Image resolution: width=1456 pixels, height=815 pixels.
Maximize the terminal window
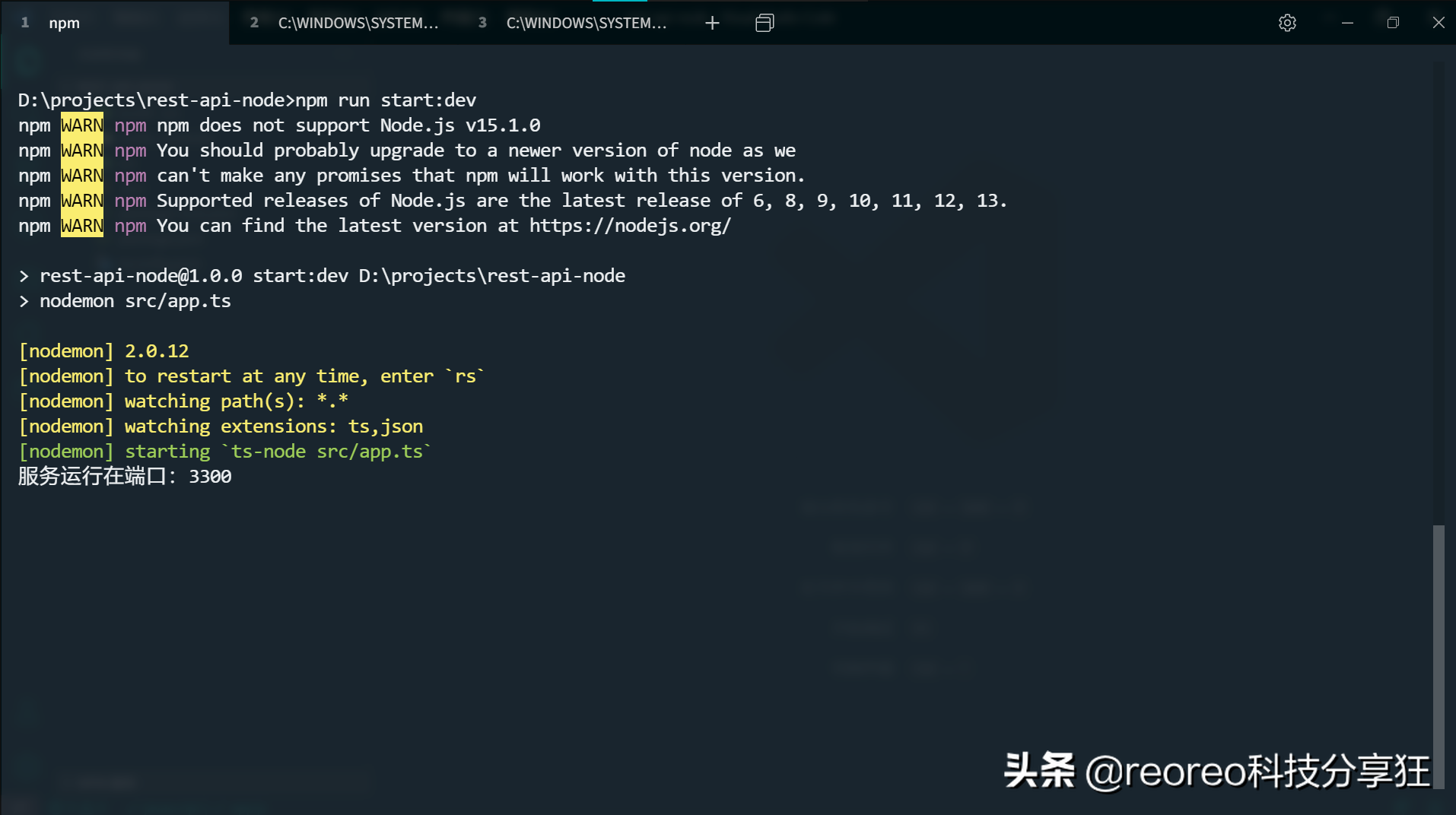pyautogui.click(x=1393, y=23)
